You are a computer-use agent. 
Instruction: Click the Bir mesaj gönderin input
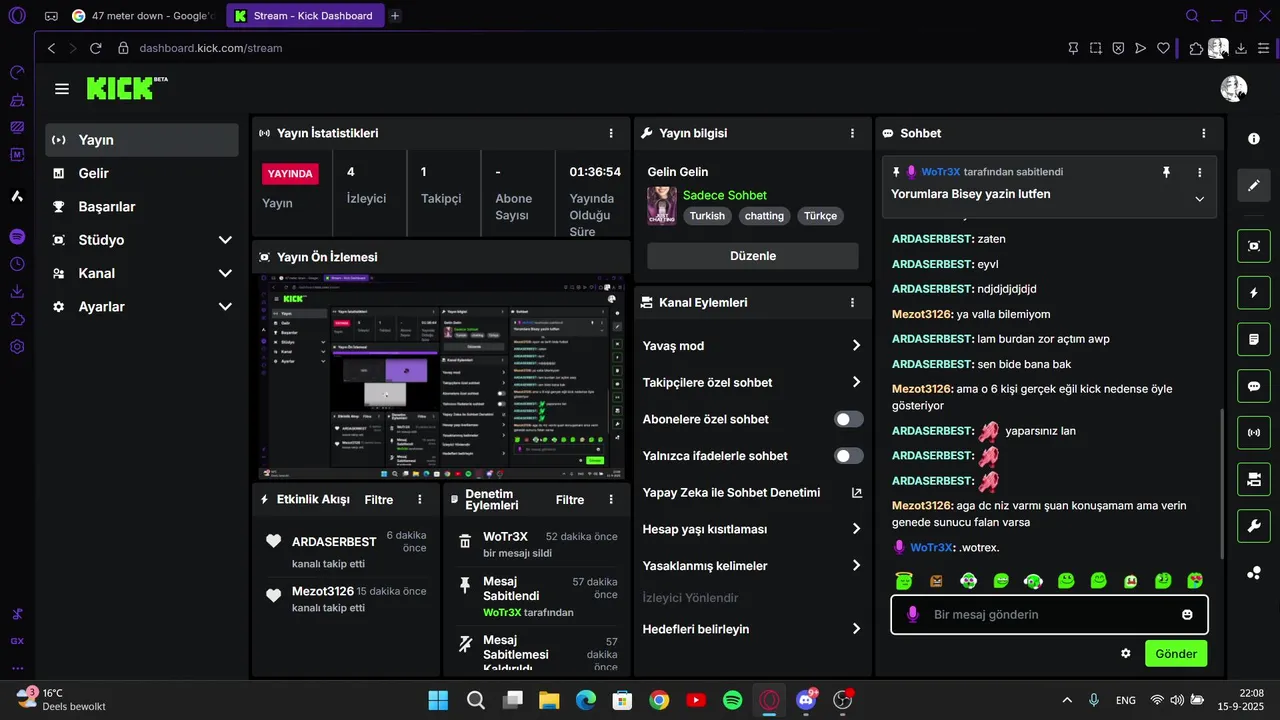(x=1049, y=615)
